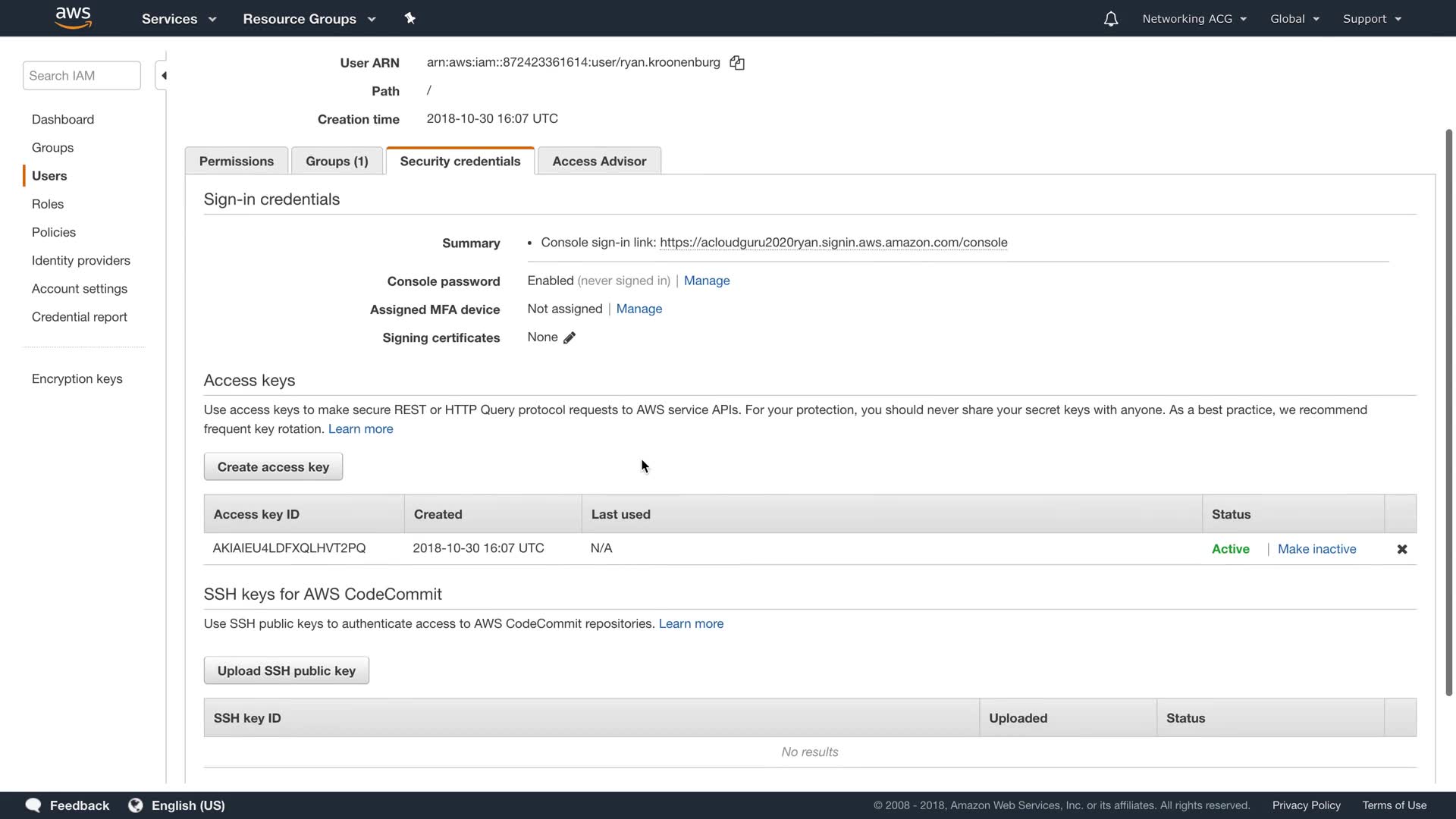Expand the Services dropdown
Image resolution: width=1456 pixels, height=819 pixels.
(x=179, y=19)
